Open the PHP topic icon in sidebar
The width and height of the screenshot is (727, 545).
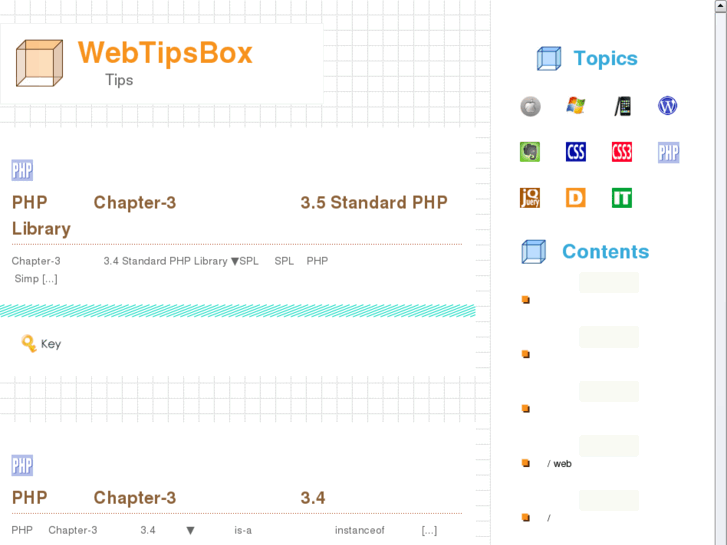pyautogui.click(x=668, y=152)
